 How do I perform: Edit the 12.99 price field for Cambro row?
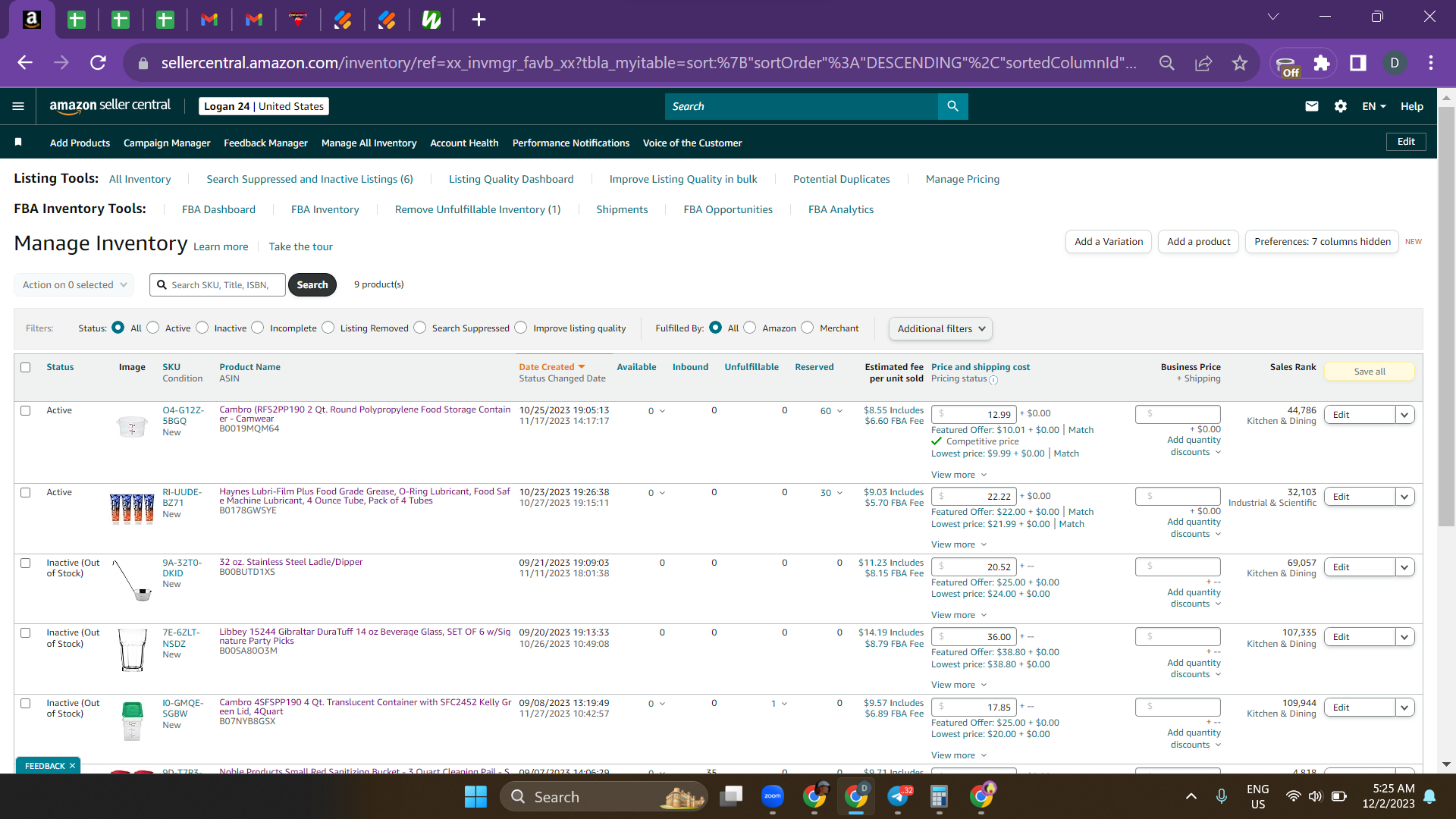click(974, 414)
